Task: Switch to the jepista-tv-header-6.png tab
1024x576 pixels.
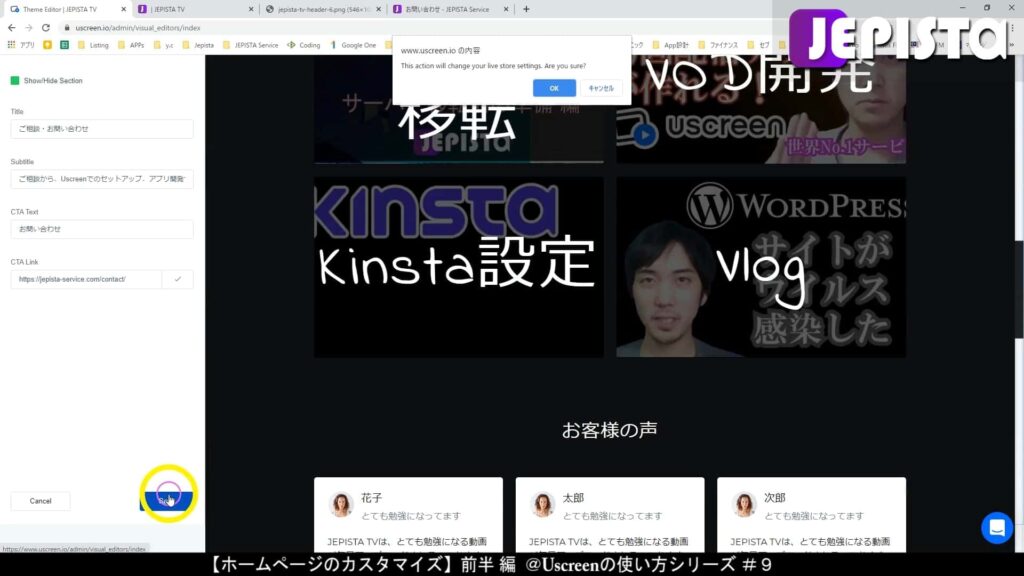Action: [x=323, y=9]
